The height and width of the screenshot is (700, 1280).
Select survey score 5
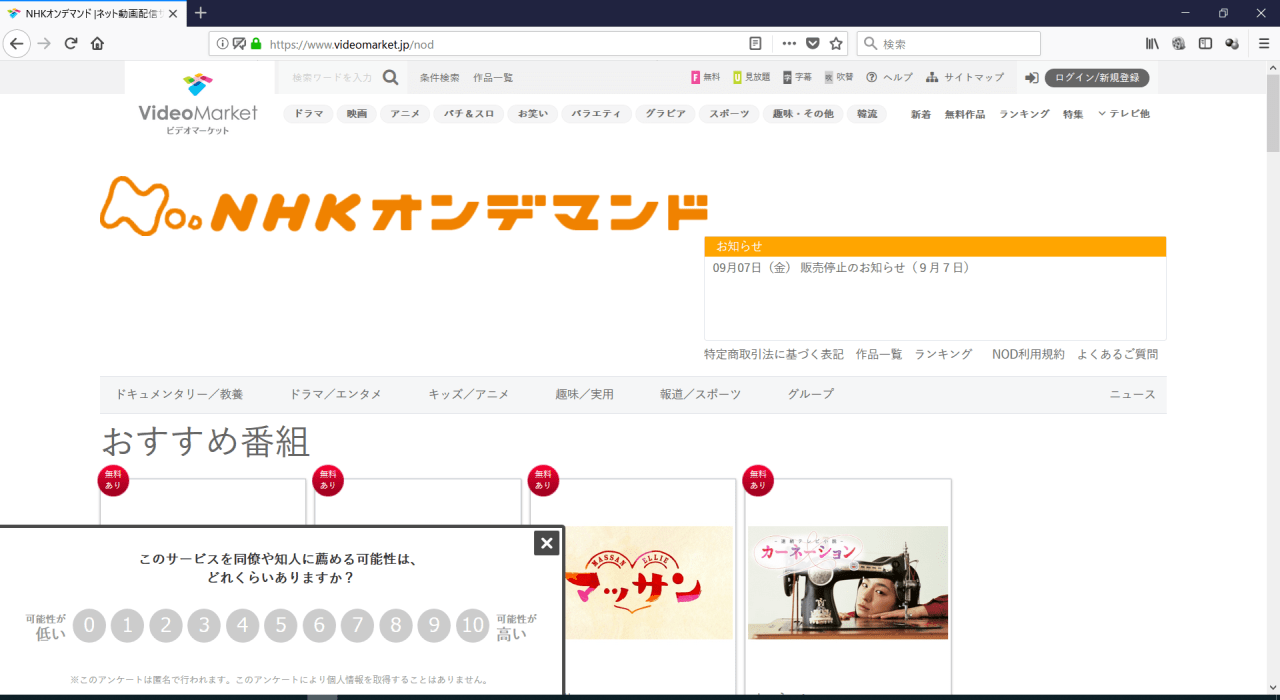coord(281,626)
